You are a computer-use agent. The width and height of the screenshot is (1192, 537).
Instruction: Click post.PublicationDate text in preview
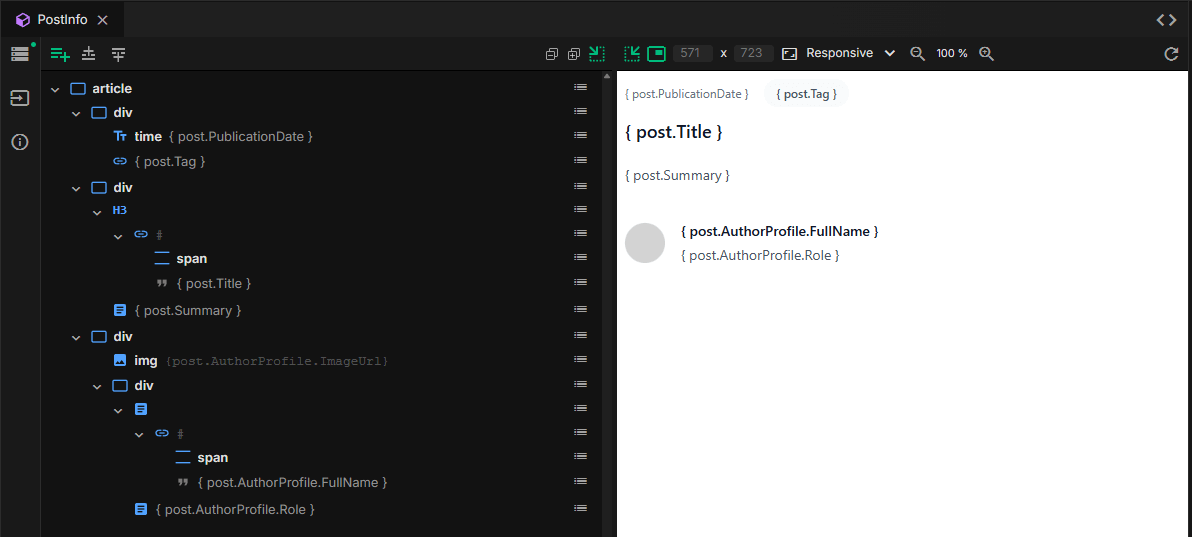click(x=686, y=94)
